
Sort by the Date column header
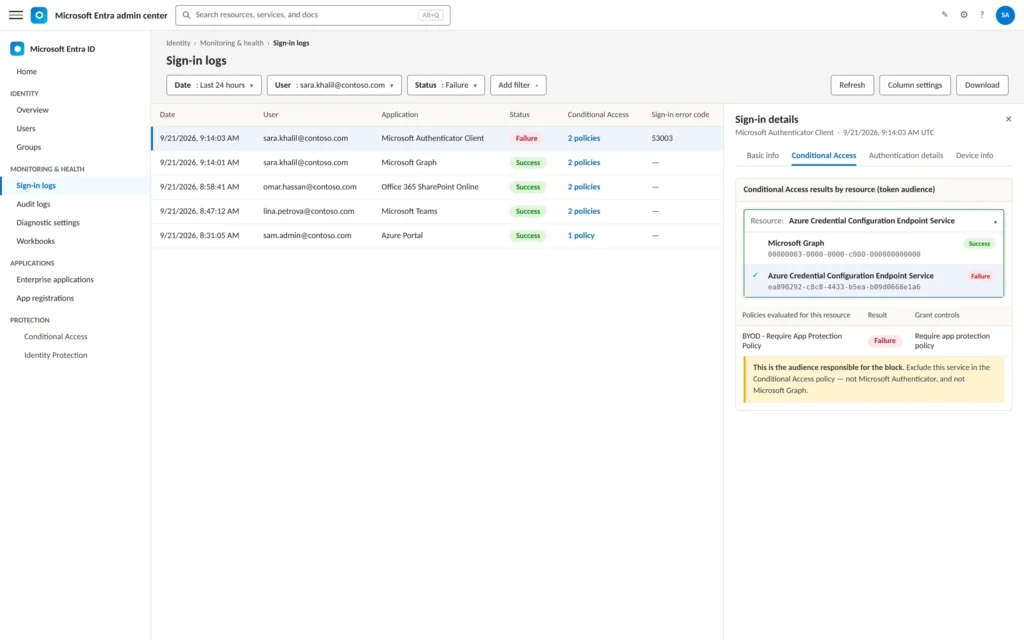coord(167,114)
